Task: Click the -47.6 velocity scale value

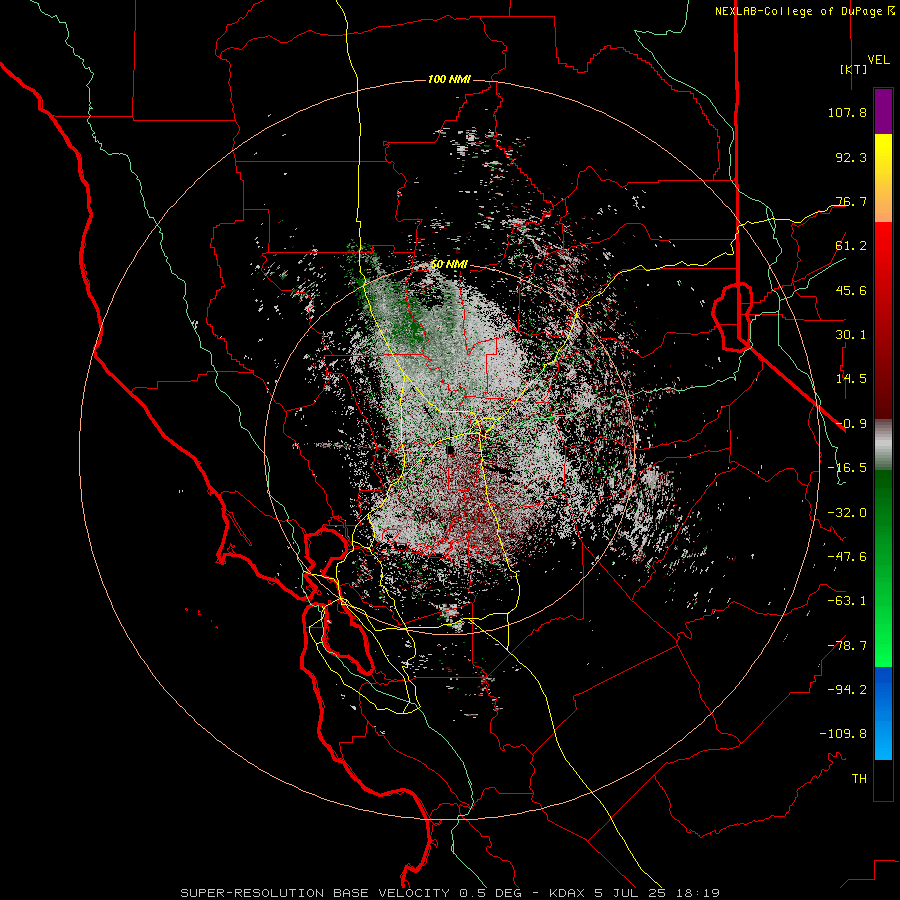Action: click(847, 557)
